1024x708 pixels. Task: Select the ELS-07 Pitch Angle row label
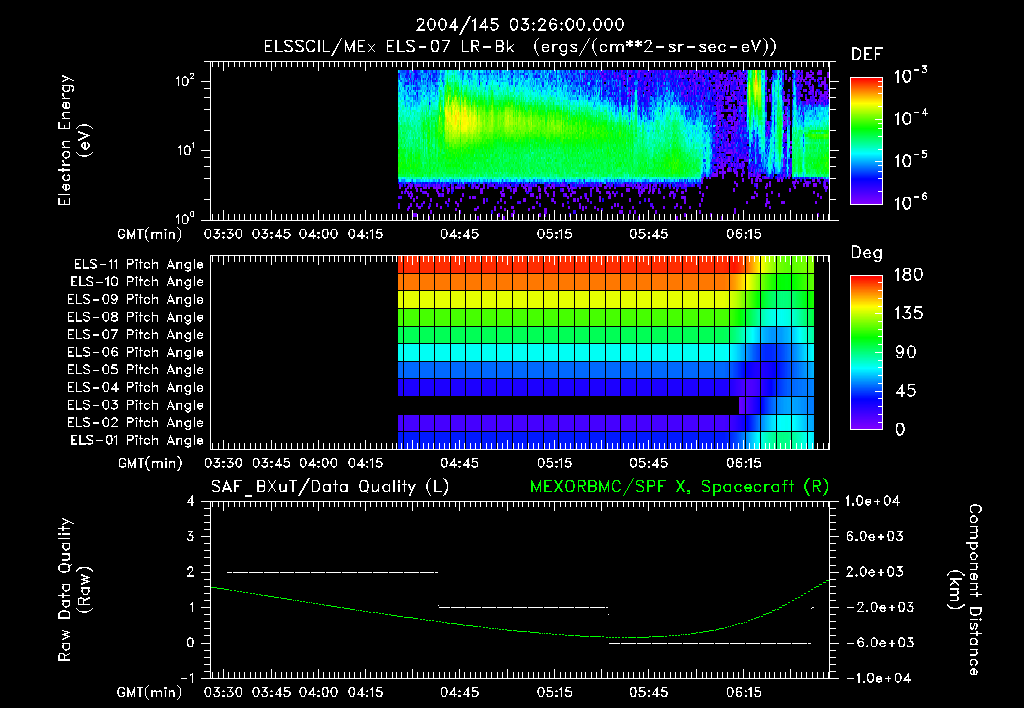pos(135,335)
